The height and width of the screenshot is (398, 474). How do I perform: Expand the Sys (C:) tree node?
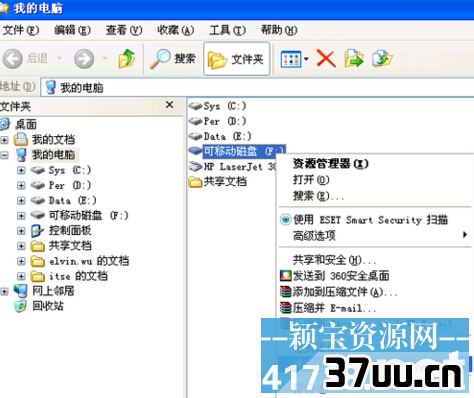(x=21, y=170)
